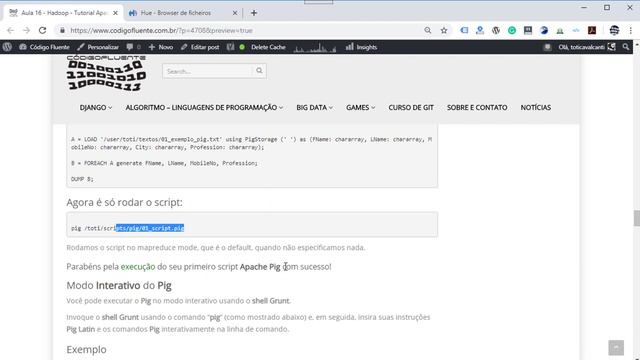Click the Código Fluente binary logo
The width and height of the screenshot is (640, 360).
coord(106,73)
